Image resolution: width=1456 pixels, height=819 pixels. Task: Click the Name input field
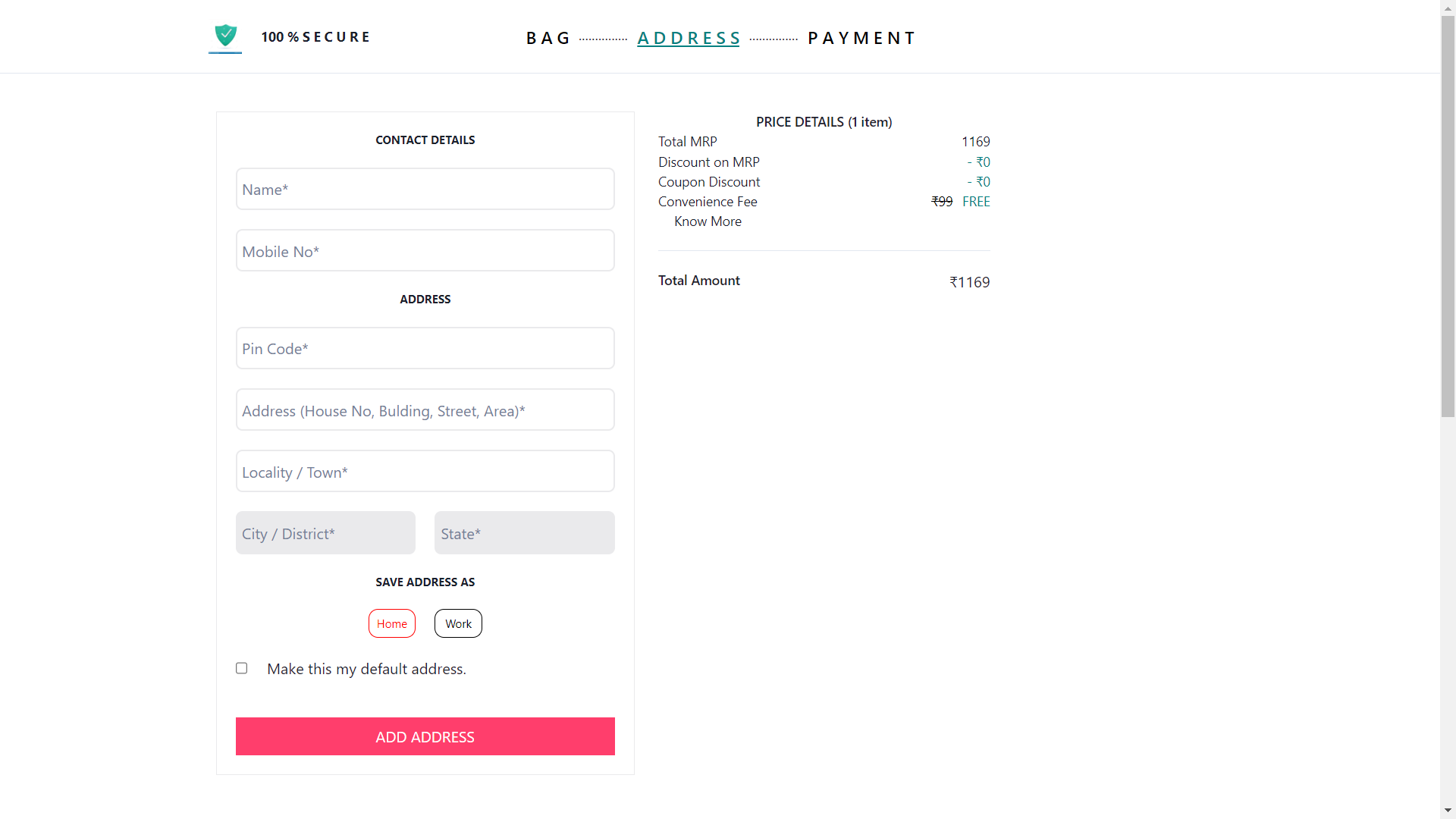(425, 190)
